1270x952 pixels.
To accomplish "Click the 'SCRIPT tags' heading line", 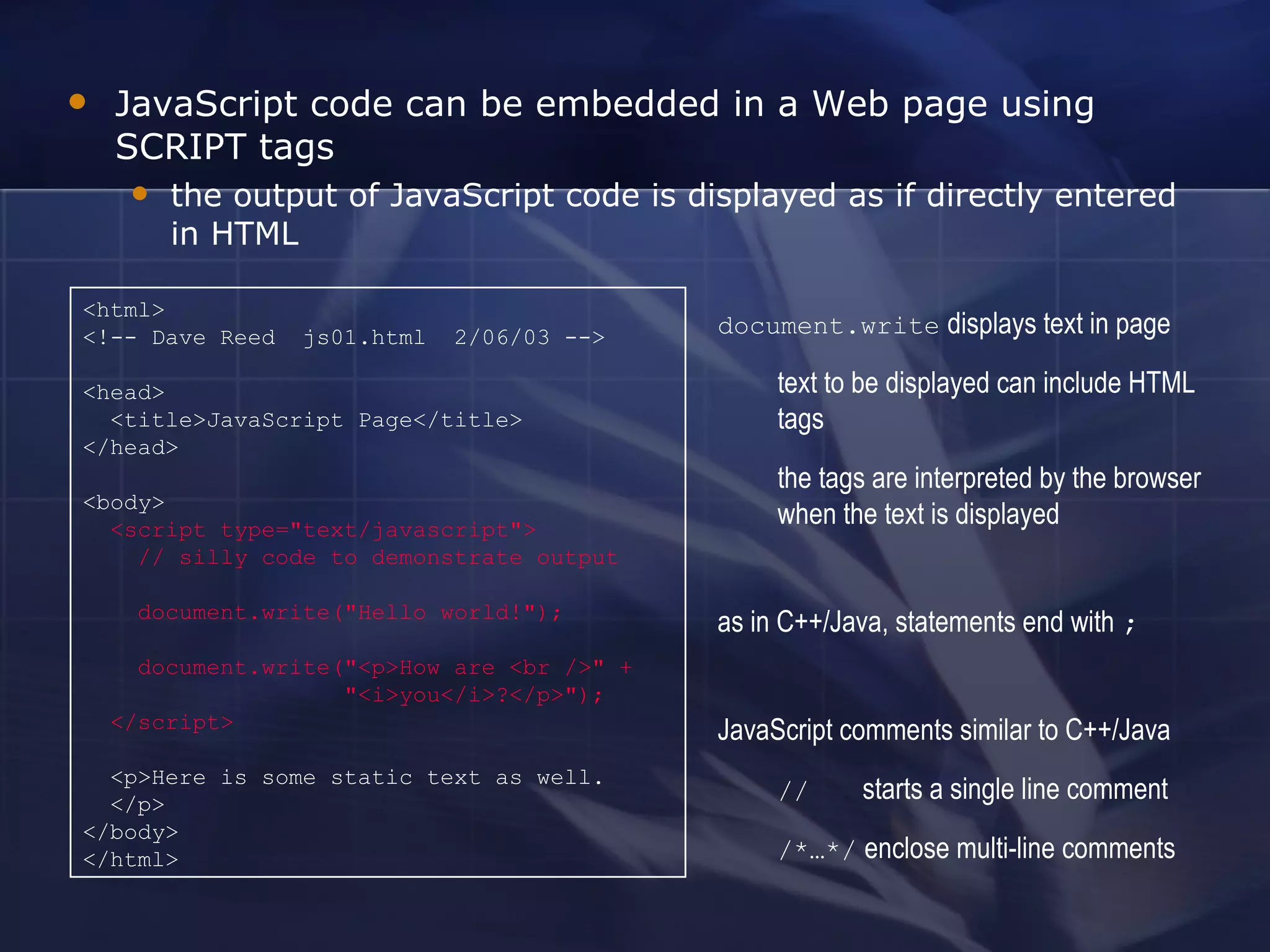I will [x=224, y=148].
